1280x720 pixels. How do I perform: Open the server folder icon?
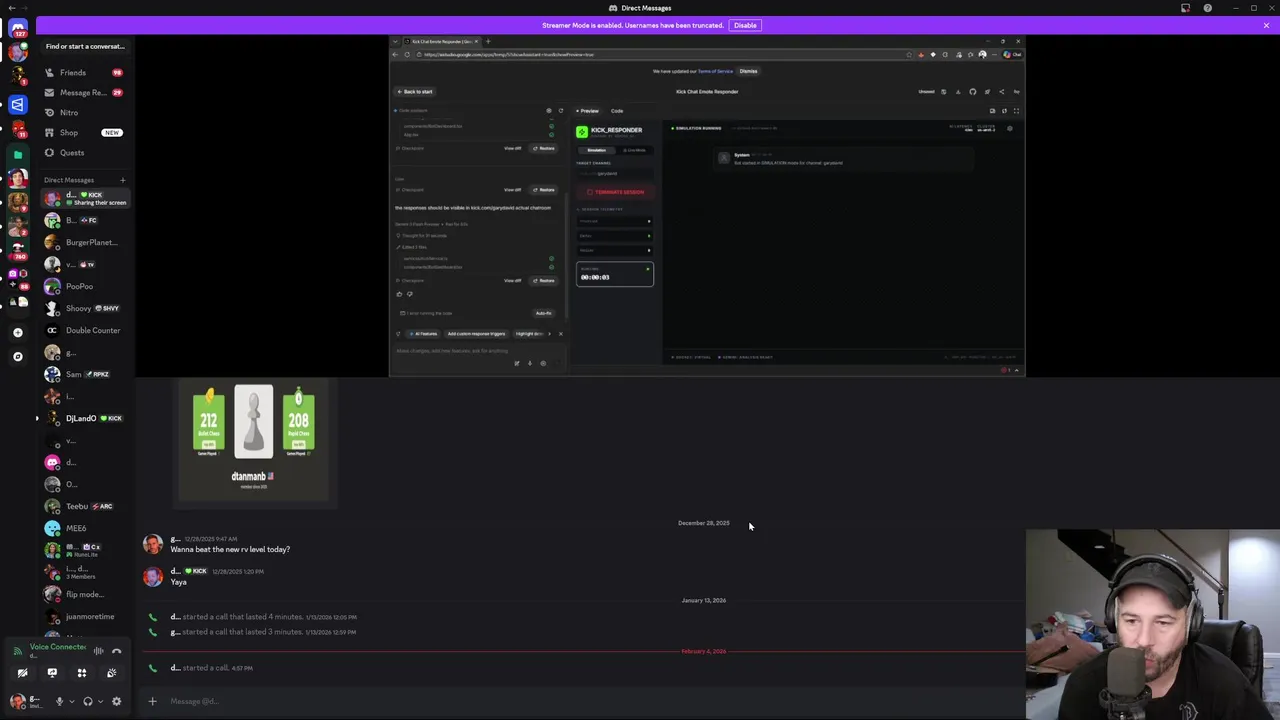click(x=18, y=155)
